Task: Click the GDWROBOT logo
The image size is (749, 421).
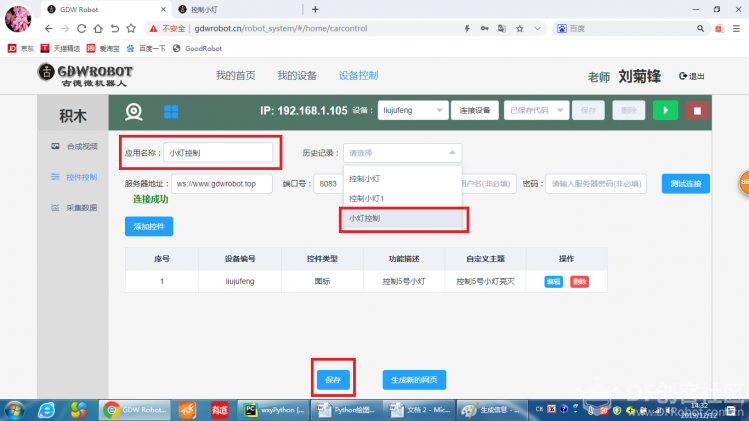Action: [86, 75]
